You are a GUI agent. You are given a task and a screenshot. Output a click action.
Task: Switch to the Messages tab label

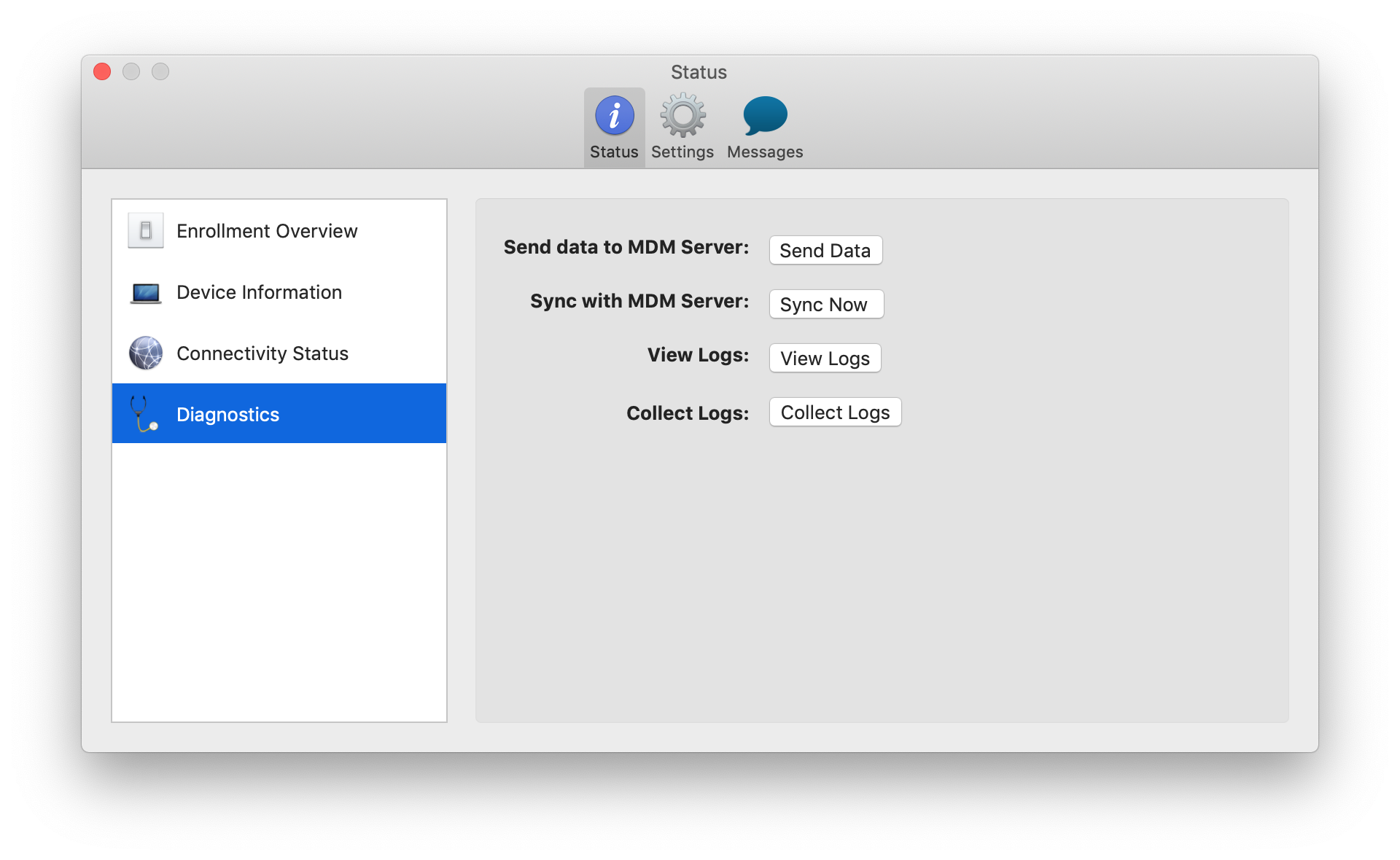click(x=765, y=152)
